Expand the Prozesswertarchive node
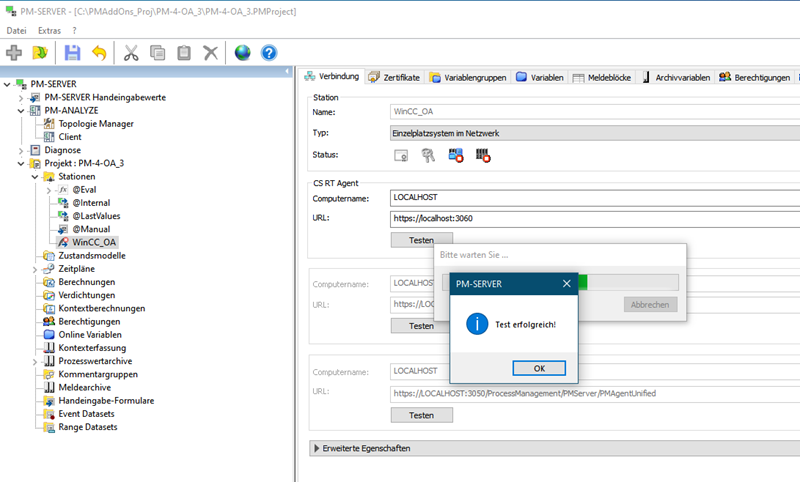Image resolution: width=800 pixels, height=482 pixels. (35, 362)
